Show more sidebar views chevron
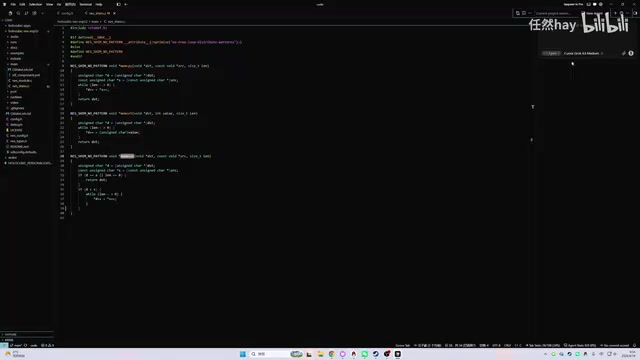The width and height of the screenshot is (640, 360). 42,13
